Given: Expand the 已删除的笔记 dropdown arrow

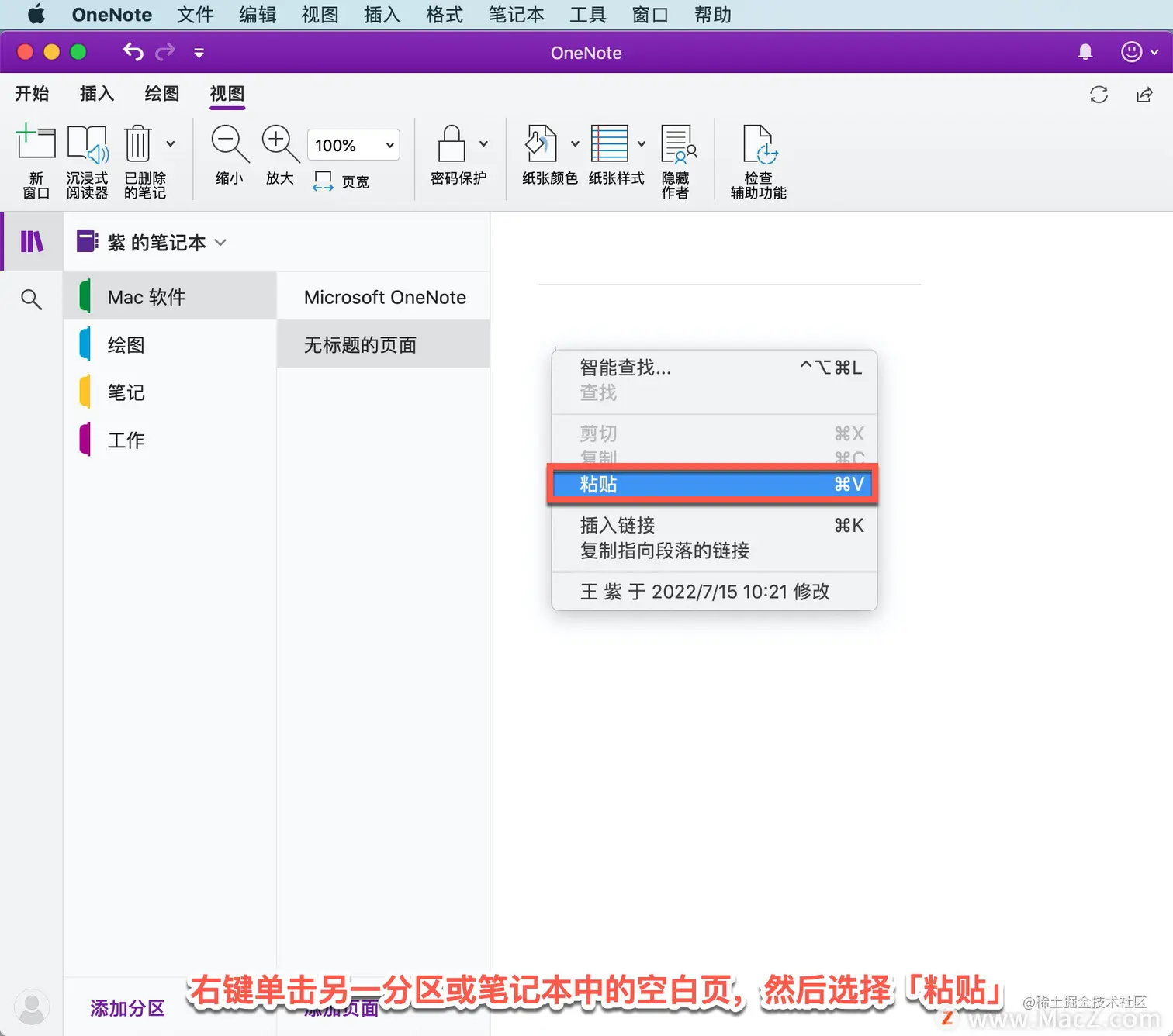Looking at the screenshot, I should pos(171,143).
